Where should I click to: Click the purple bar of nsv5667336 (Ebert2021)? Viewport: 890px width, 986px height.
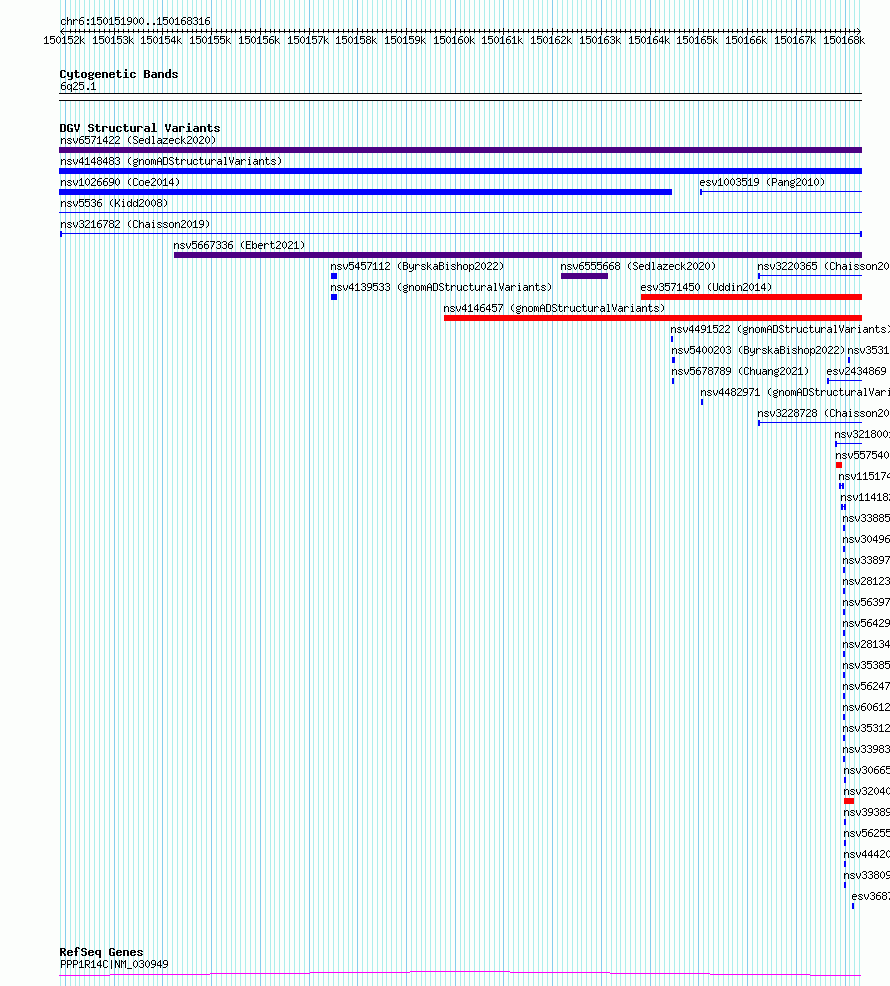pos(518,255)
